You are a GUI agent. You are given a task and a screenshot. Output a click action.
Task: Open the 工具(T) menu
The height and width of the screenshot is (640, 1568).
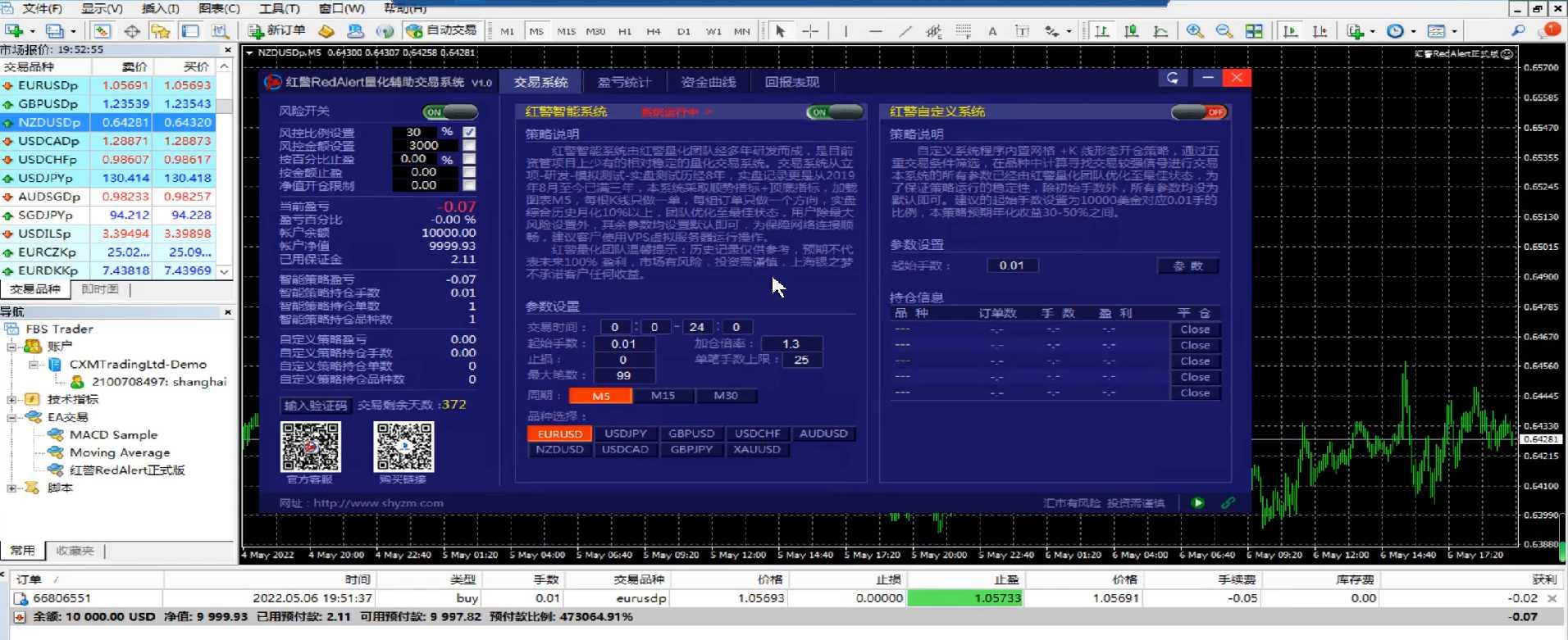pyautogui.click(x=280, y=8)
